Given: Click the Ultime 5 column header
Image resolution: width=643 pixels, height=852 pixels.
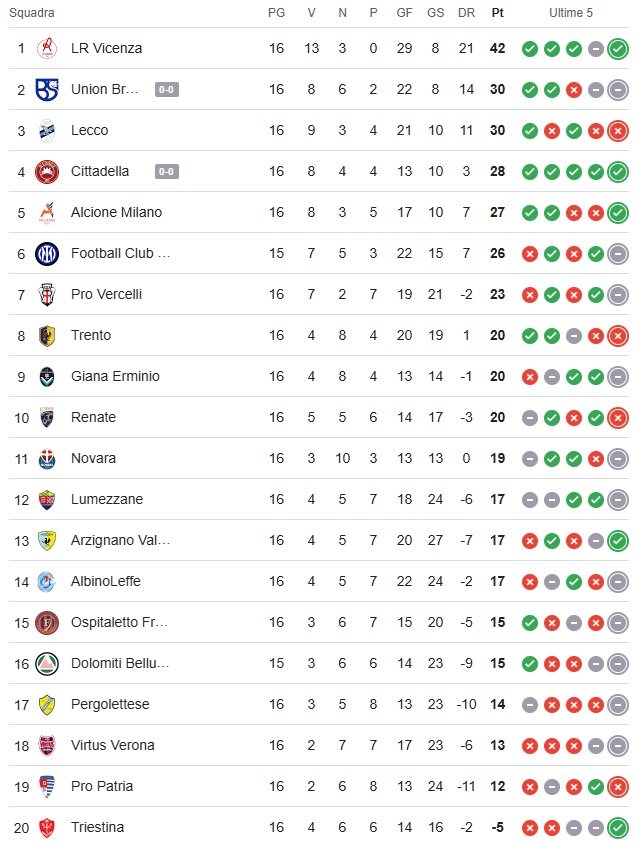Looking at the screenshot, I should (x=571, y=13).
